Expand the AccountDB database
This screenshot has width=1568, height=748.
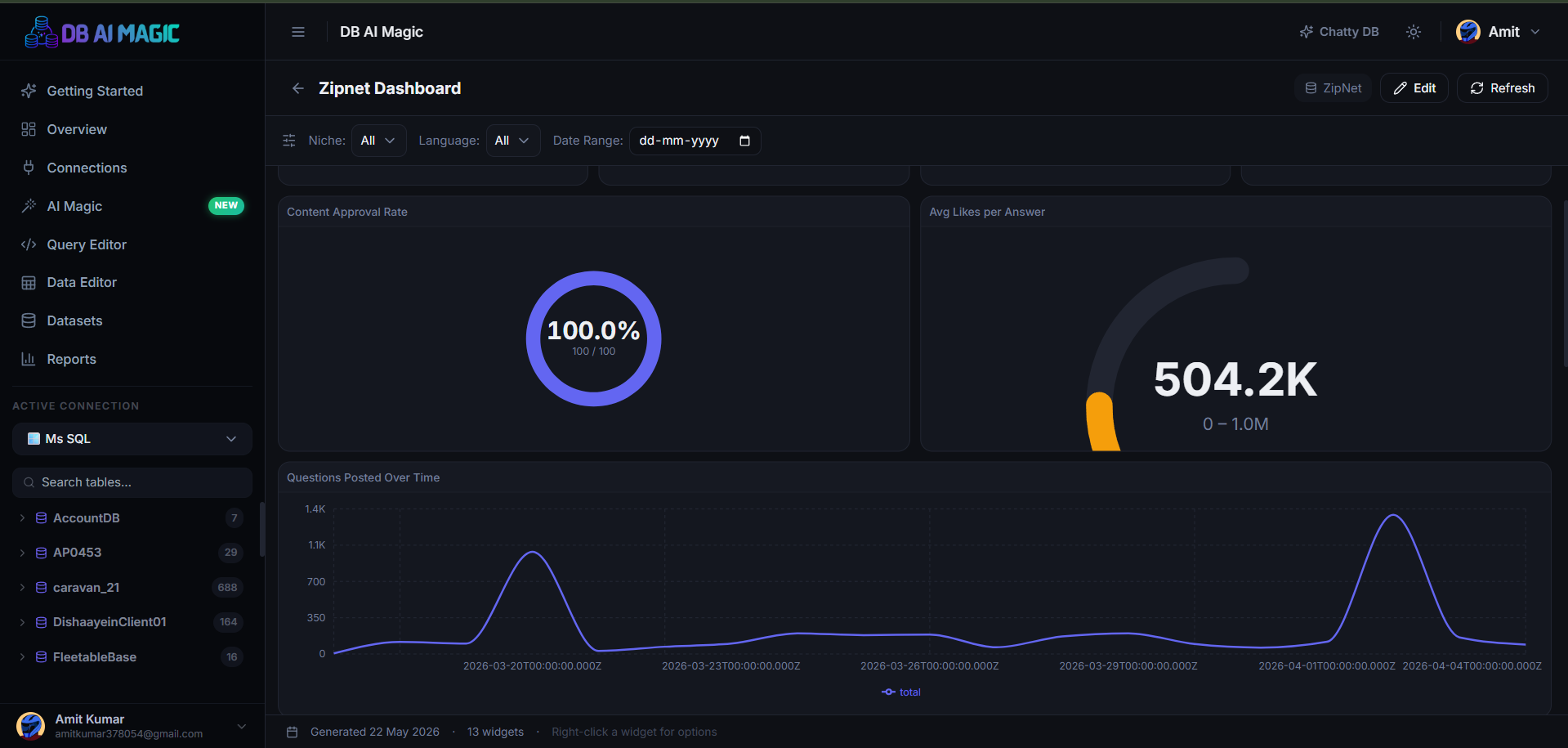pyautogui.click(x=22, y=518)
